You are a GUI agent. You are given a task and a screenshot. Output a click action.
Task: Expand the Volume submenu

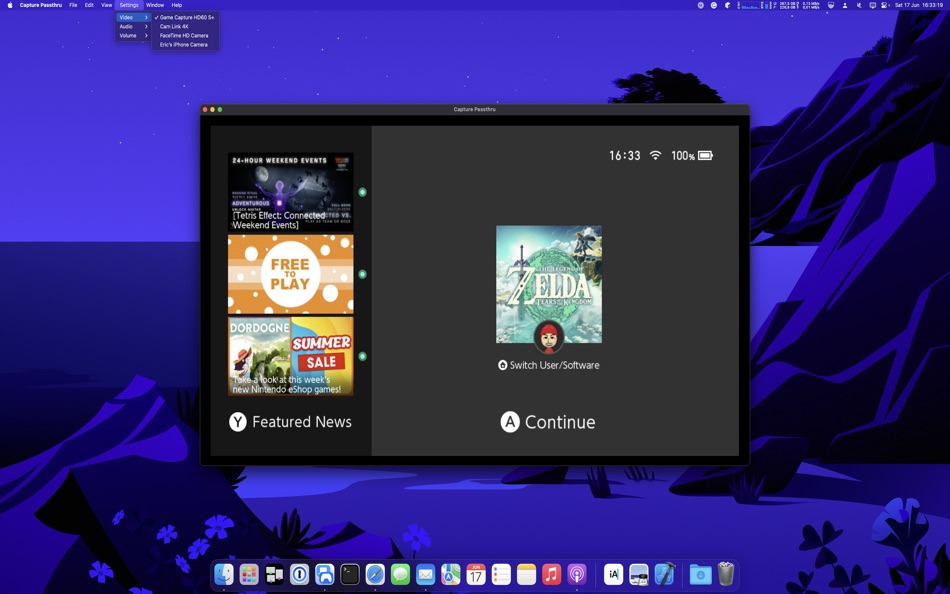click(x=133, y=36)
